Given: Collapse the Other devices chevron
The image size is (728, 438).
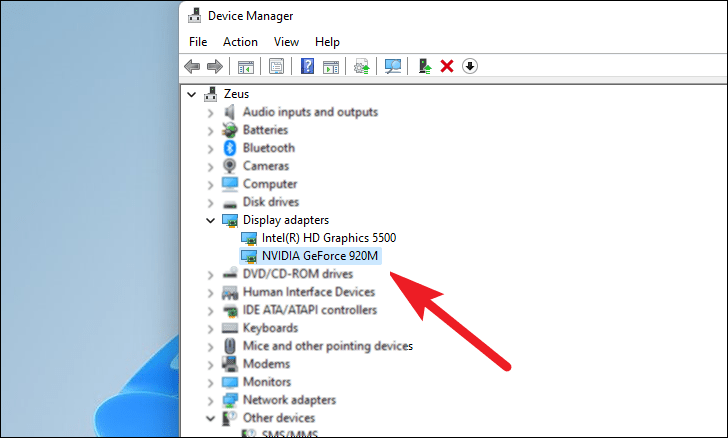Looking at the screenshot, I should coord(210,418).
